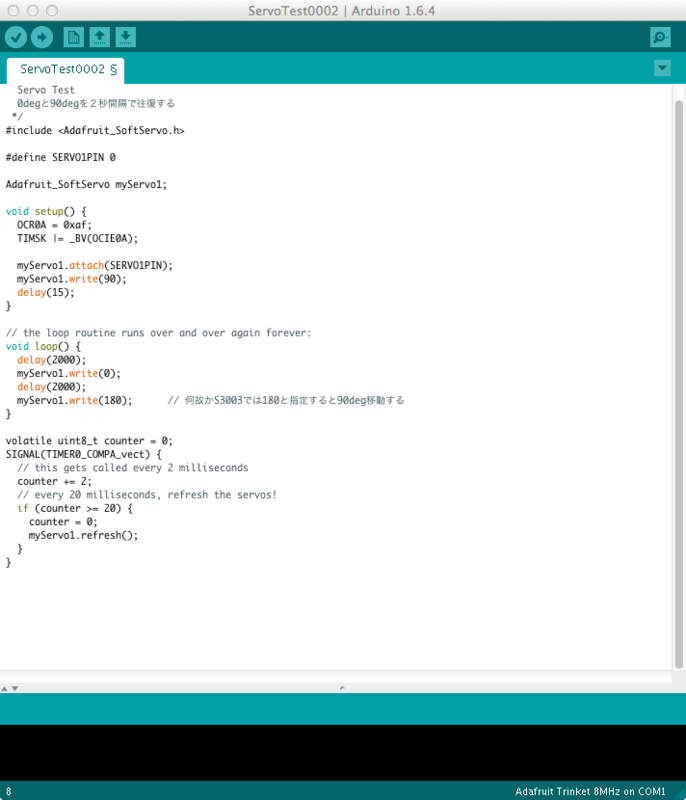This screenshot has width=686, height=800.
Task: Click the Japanese S3003 comment
Action: pyautogui.click(x=286, y=401)
